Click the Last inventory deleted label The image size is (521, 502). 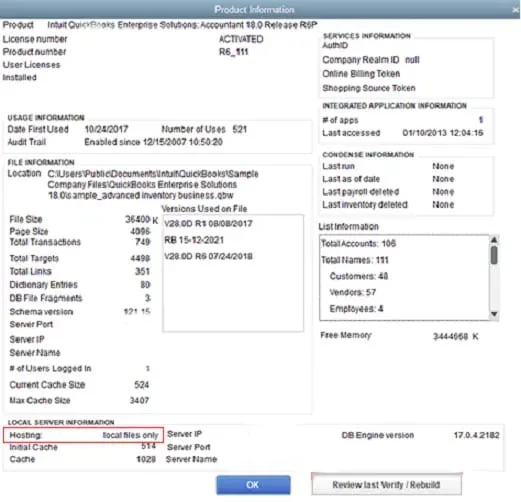tap(365, 205)
